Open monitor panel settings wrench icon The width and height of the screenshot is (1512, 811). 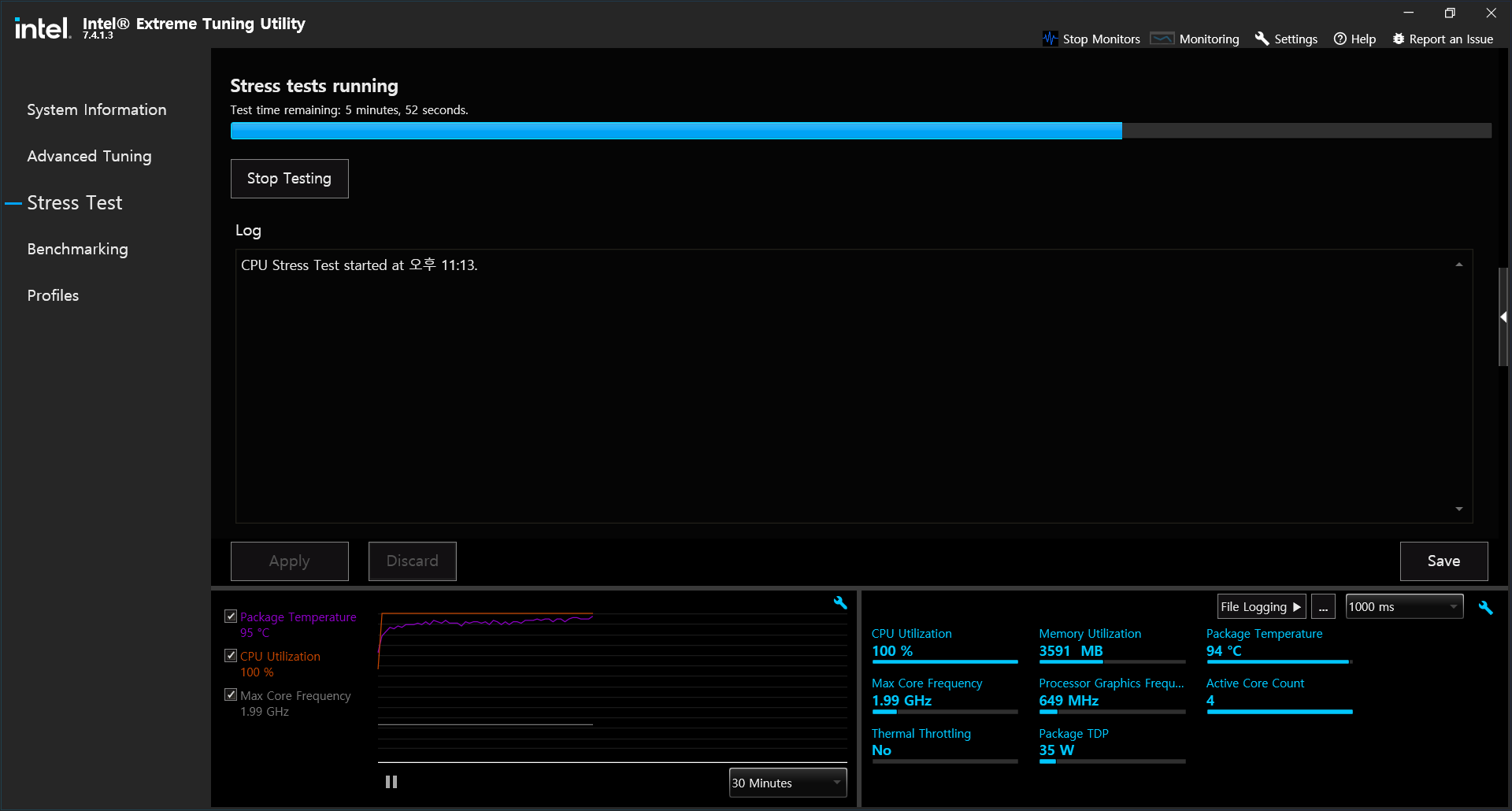(x=1485, y=607)
